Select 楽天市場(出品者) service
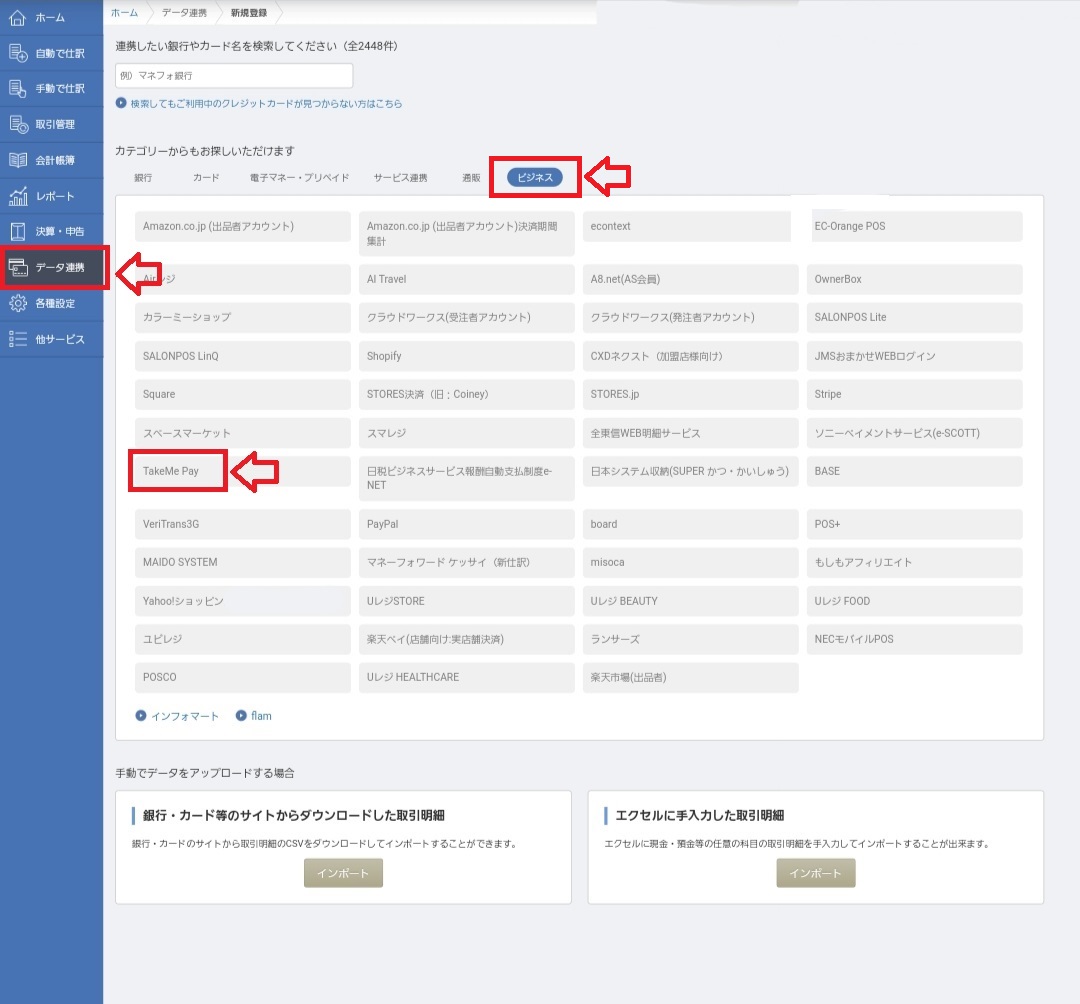This screenshot has width=1080, height=1004. click(690, 678)
